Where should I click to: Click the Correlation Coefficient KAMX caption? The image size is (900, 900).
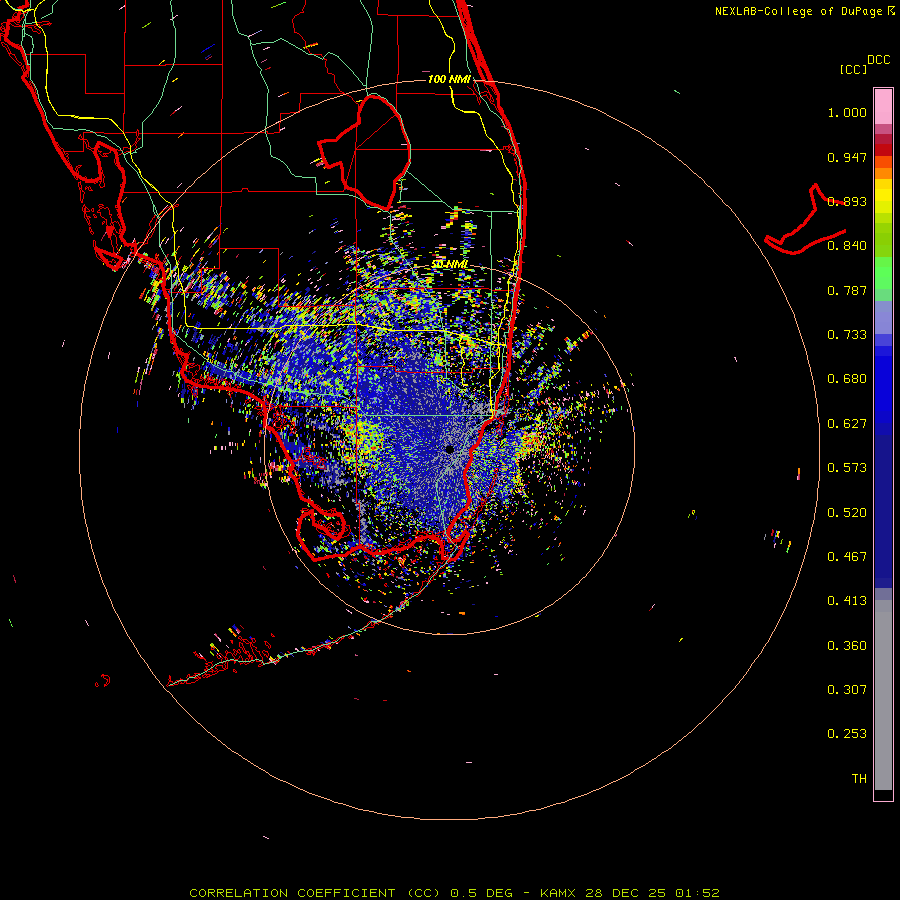[454, 893]
